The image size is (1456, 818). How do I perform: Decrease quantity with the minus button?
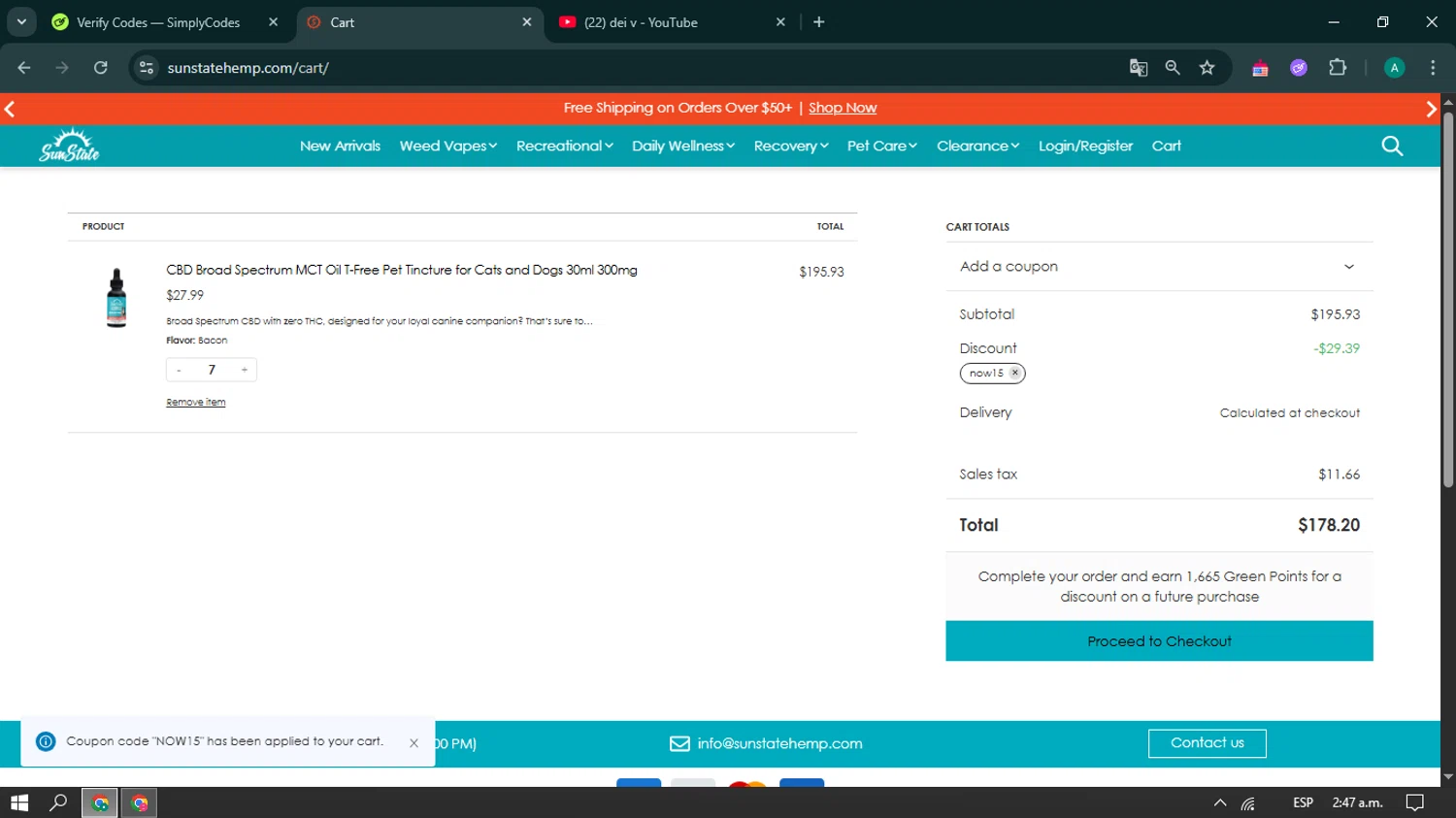point(179,370)
